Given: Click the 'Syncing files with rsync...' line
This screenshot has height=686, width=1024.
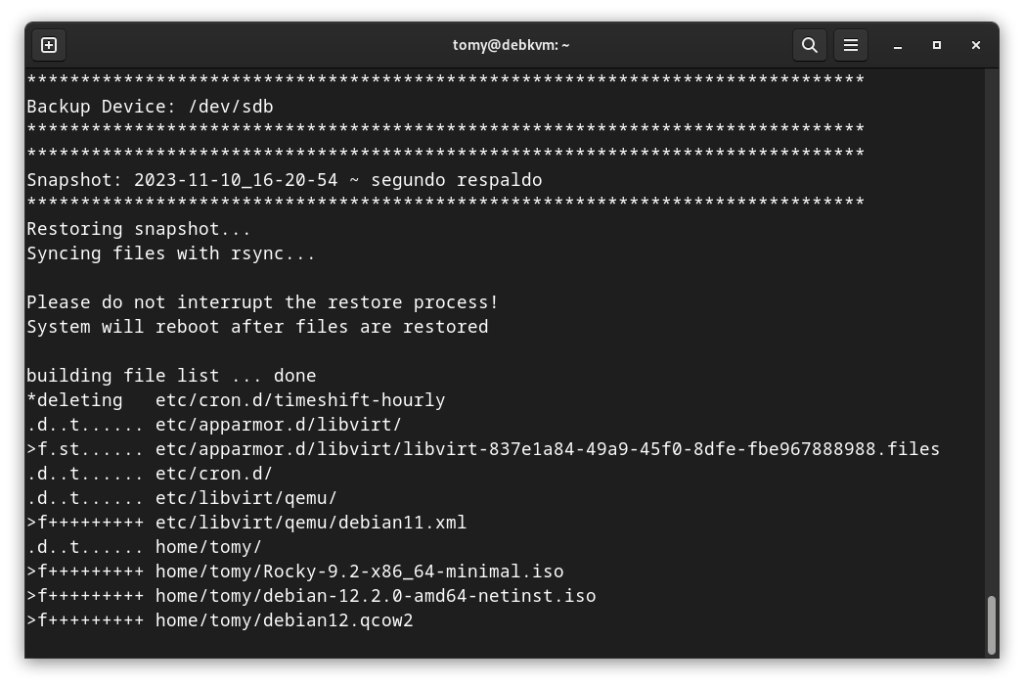Looking at the screenshot, I should (171, 253).
